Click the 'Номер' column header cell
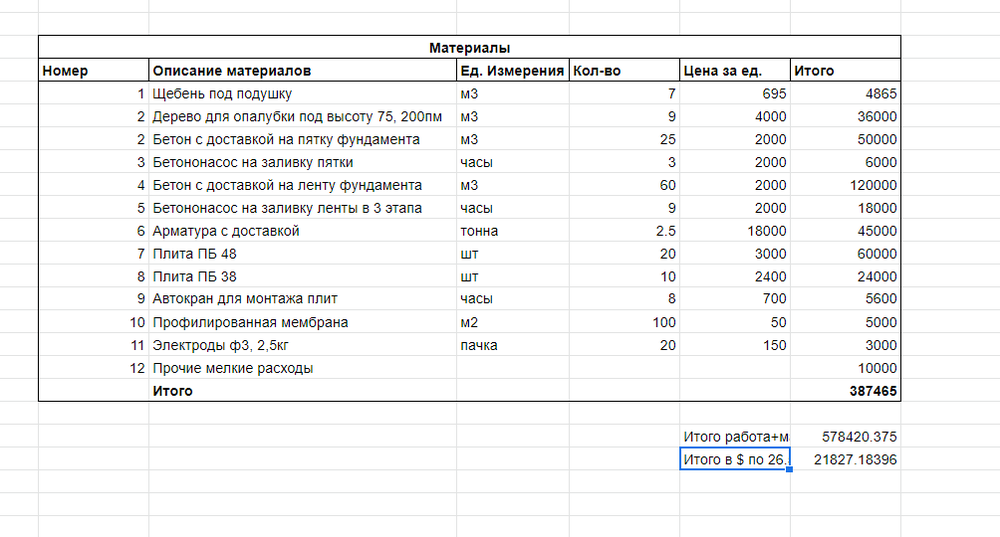1000x537 pixels. tap(94, 70)
